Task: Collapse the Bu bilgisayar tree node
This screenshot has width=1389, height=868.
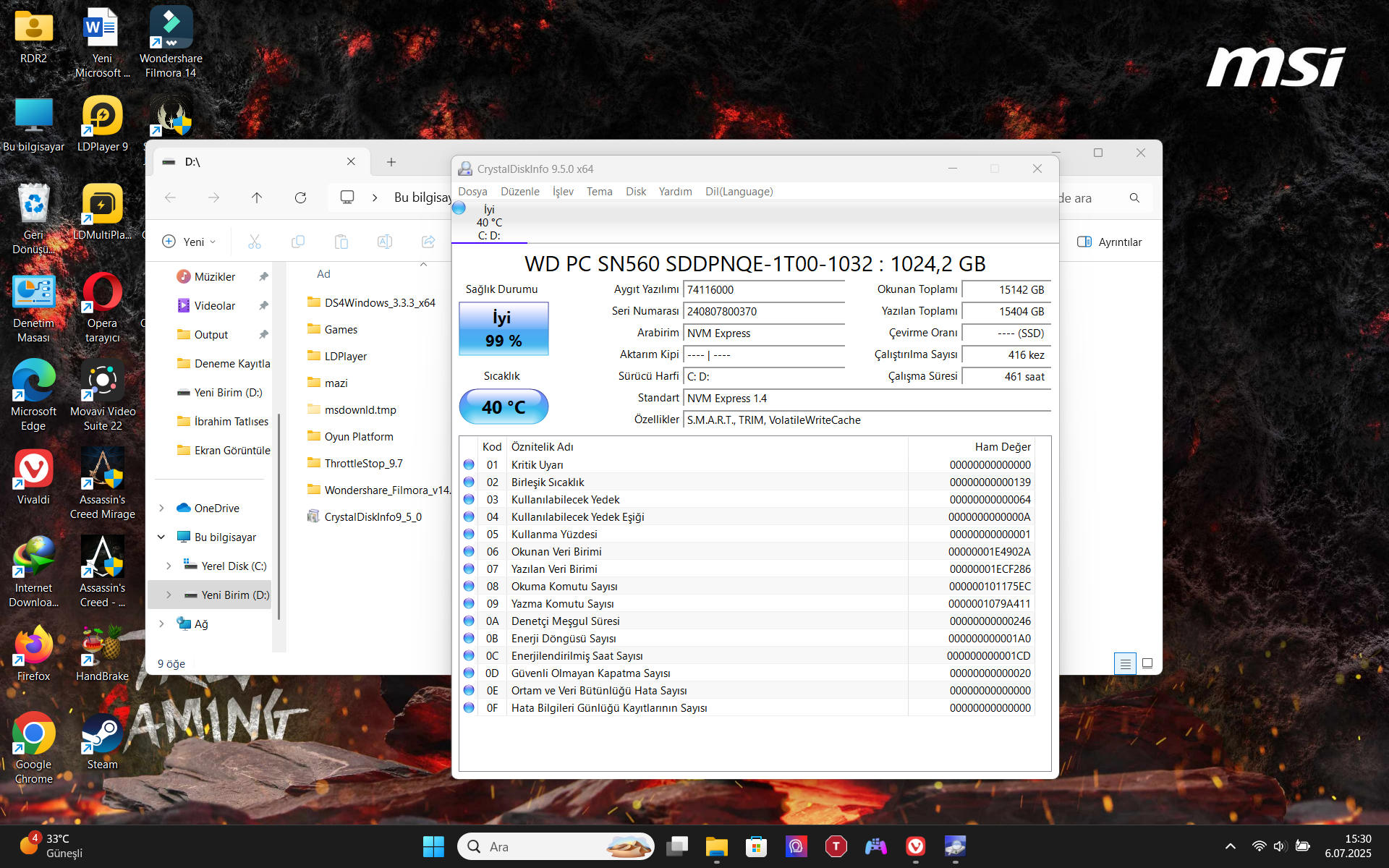Action: click(161, 537)
